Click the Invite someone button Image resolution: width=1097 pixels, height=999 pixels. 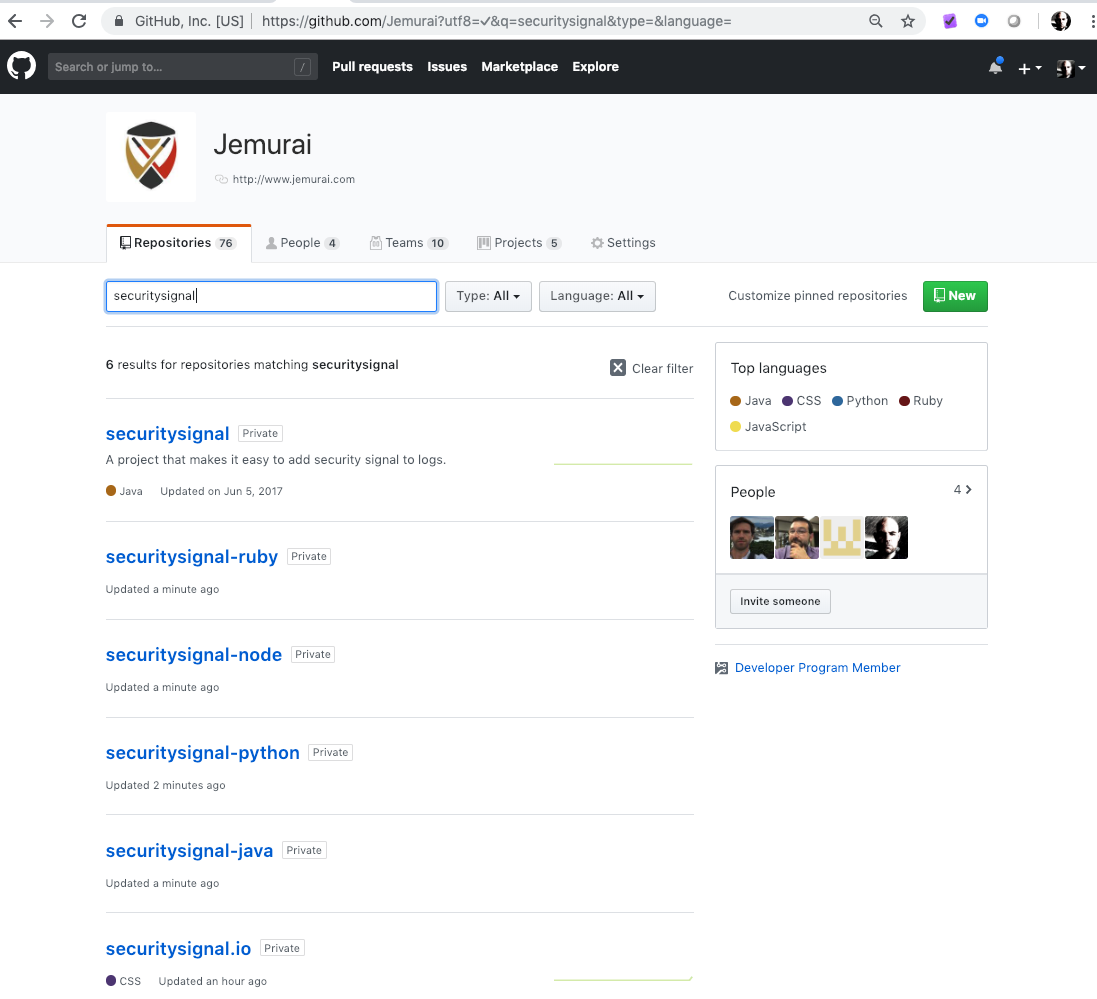tap(780, 602)
